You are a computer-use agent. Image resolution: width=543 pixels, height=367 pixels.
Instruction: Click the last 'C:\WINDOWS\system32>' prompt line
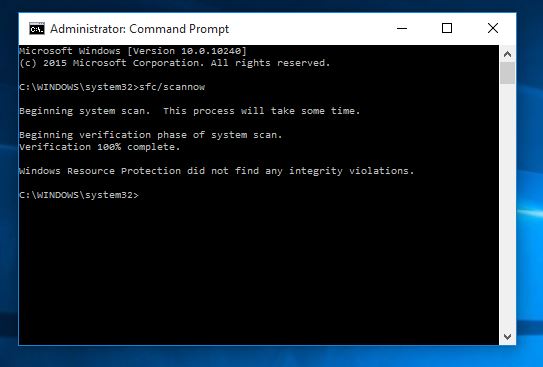(79, 195)
